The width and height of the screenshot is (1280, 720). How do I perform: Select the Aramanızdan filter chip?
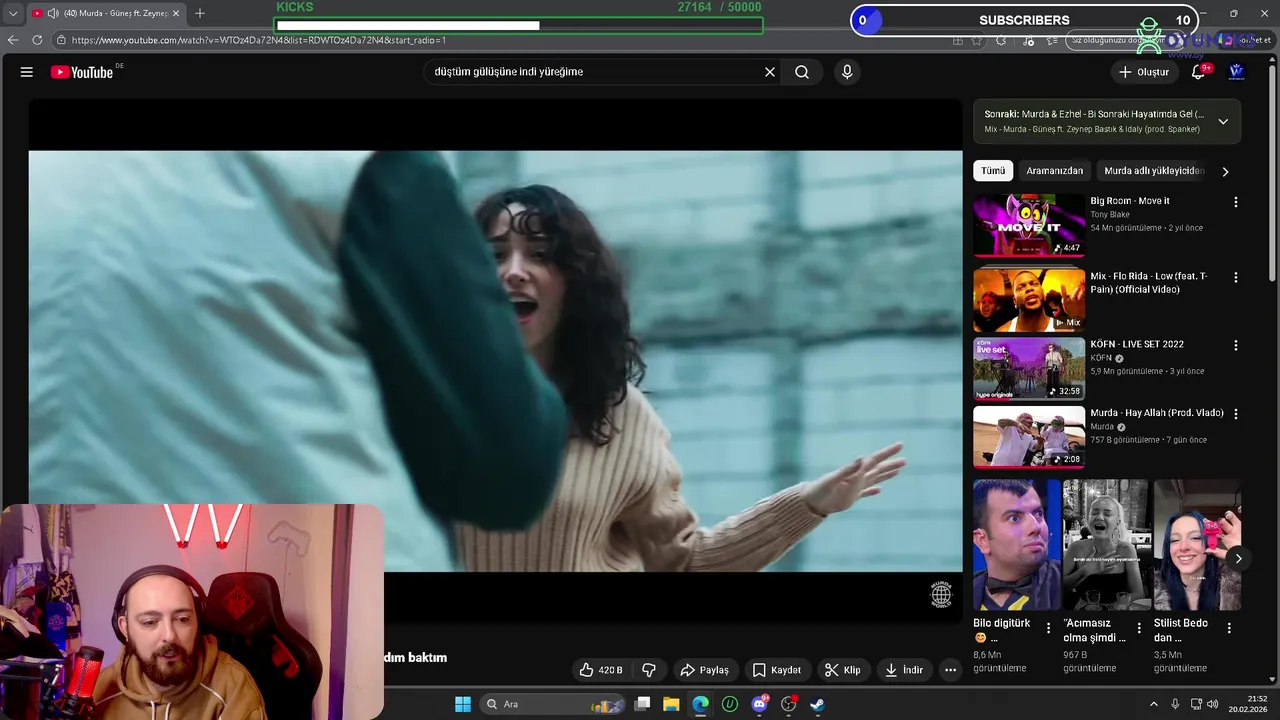coord(1054,171)
